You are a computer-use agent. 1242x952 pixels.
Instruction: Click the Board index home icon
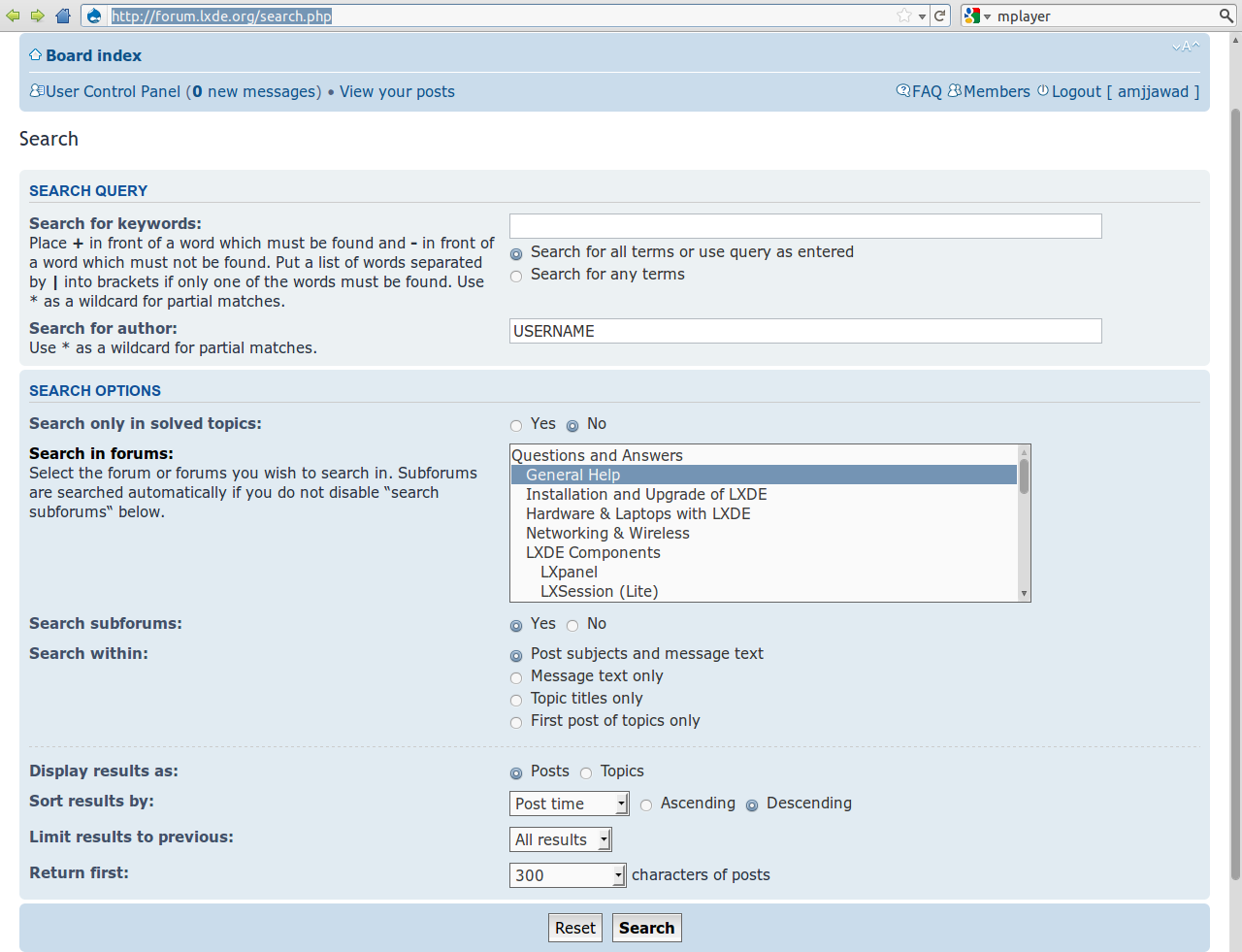(35, 55)
